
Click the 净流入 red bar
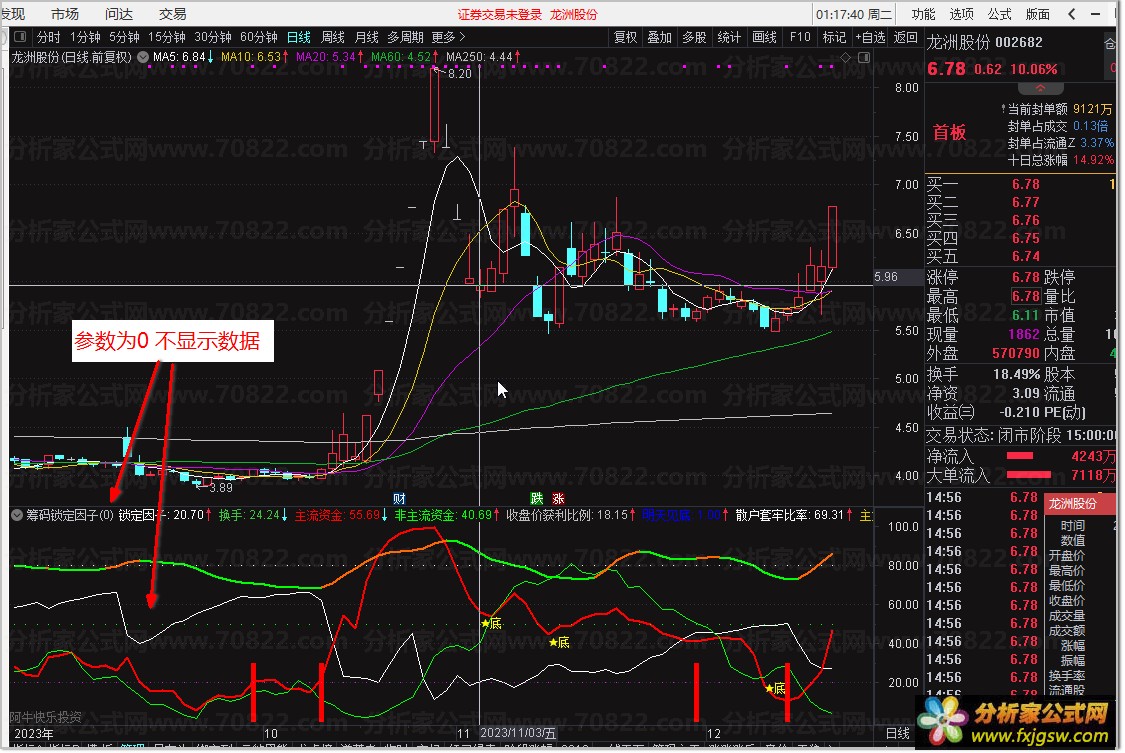1020,456
